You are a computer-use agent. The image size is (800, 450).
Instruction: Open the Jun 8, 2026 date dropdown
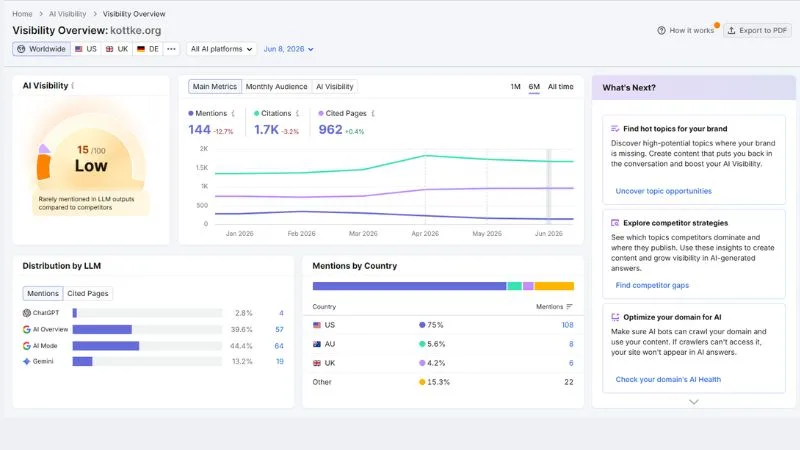(x=288, y=49)
